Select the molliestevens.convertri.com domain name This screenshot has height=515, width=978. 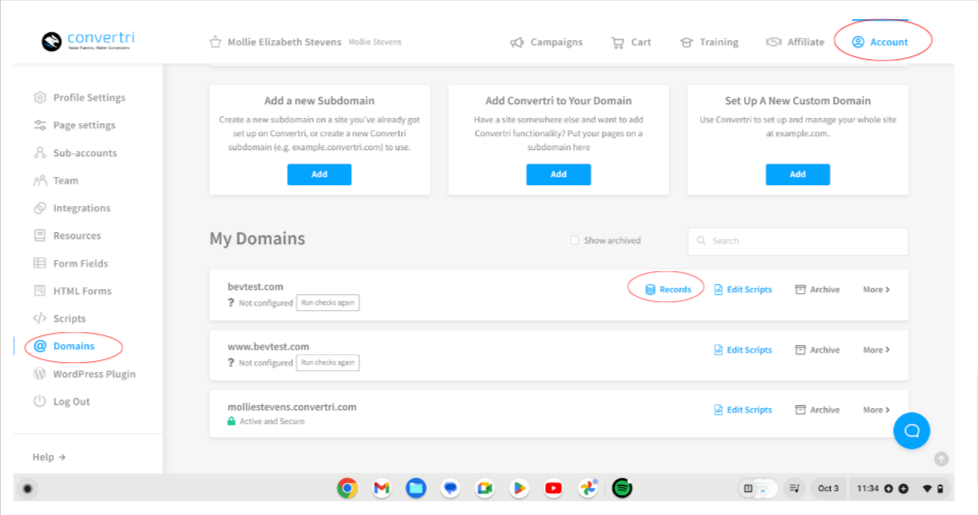pos(292,407)
